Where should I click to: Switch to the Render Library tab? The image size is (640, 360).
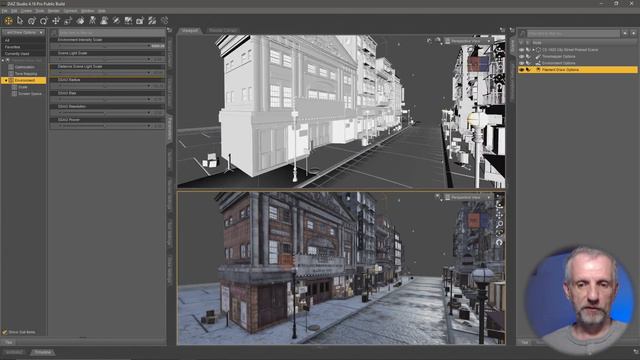(x=222, y=30)
